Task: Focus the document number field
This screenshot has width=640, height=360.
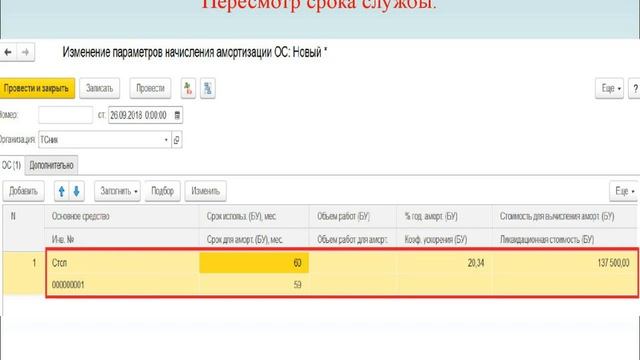Action: [66, 115]
